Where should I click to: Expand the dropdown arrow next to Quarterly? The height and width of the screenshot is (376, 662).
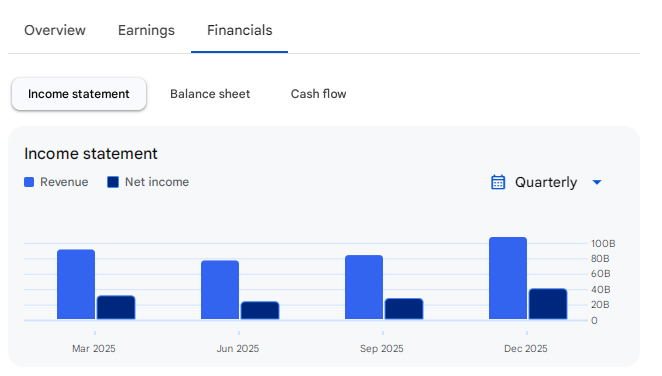click(597, 182)
